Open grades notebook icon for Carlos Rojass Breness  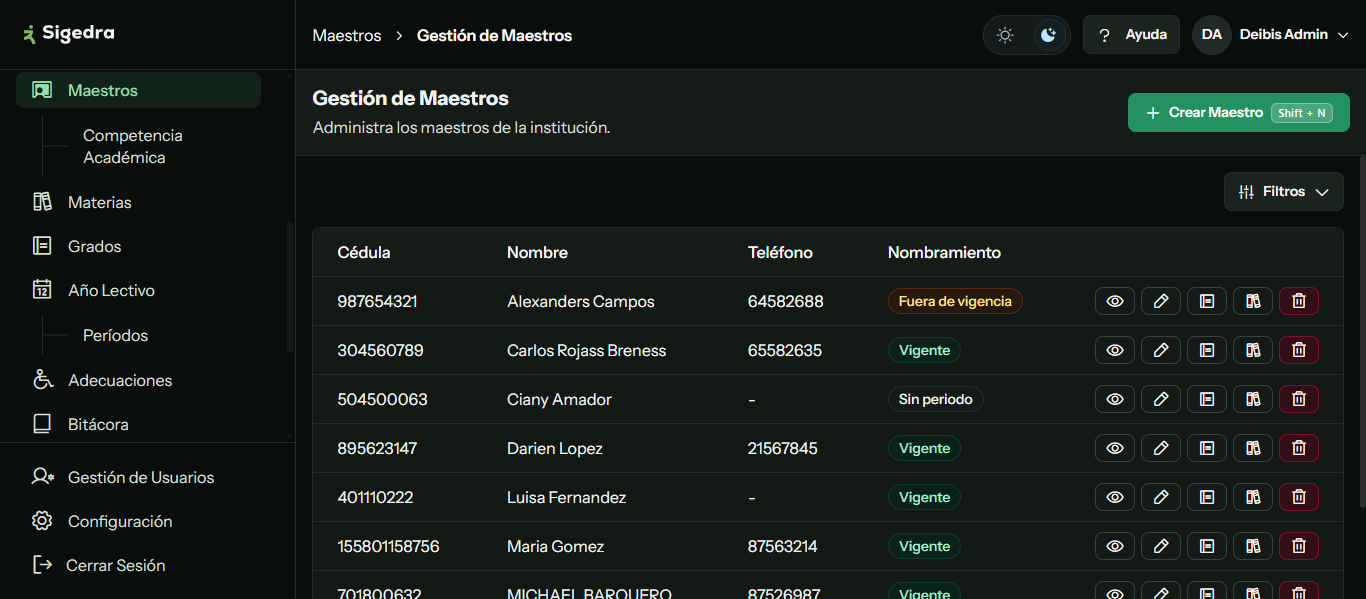(x=1207, y=350)
